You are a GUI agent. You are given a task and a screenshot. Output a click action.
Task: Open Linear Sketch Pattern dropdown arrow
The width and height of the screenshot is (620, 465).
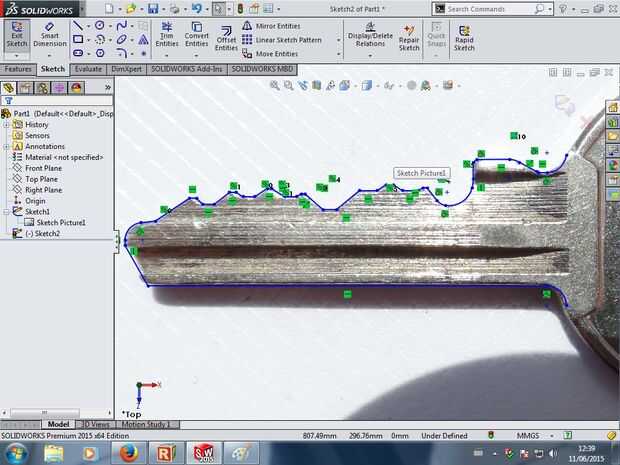coord(338,40)
